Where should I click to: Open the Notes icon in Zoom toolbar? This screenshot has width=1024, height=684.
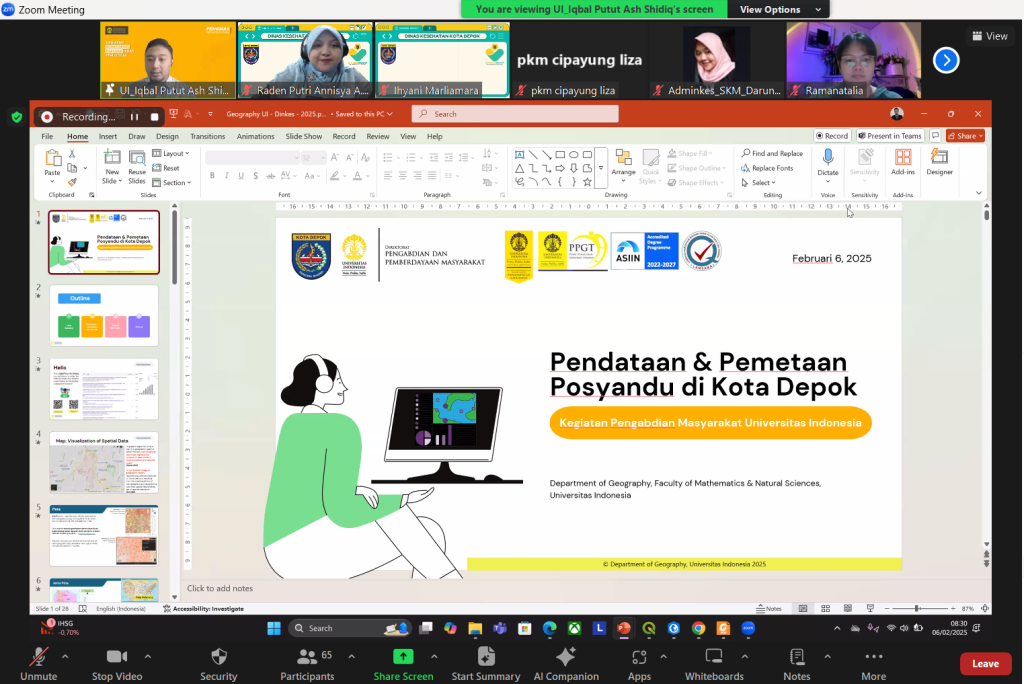(x=797, y=657)
